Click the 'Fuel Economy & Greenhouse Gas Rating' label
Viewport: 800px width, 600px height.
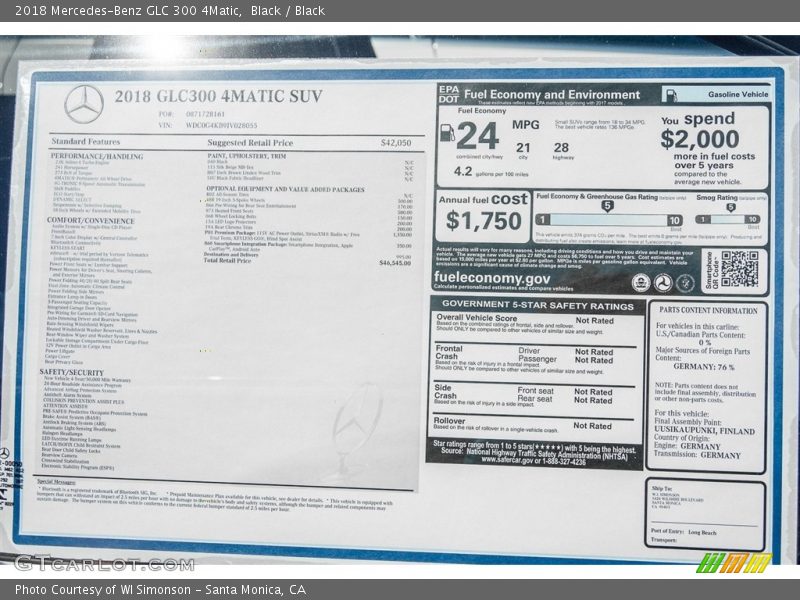point(597,196)
